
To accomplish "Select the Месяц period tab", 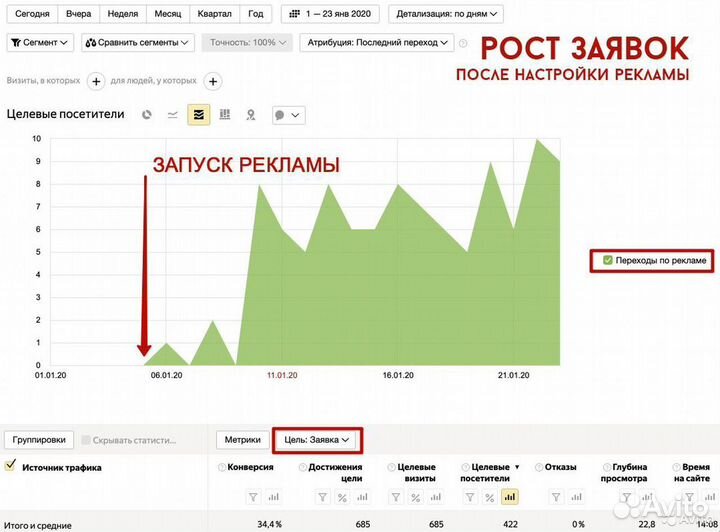I will pos(168,14).
